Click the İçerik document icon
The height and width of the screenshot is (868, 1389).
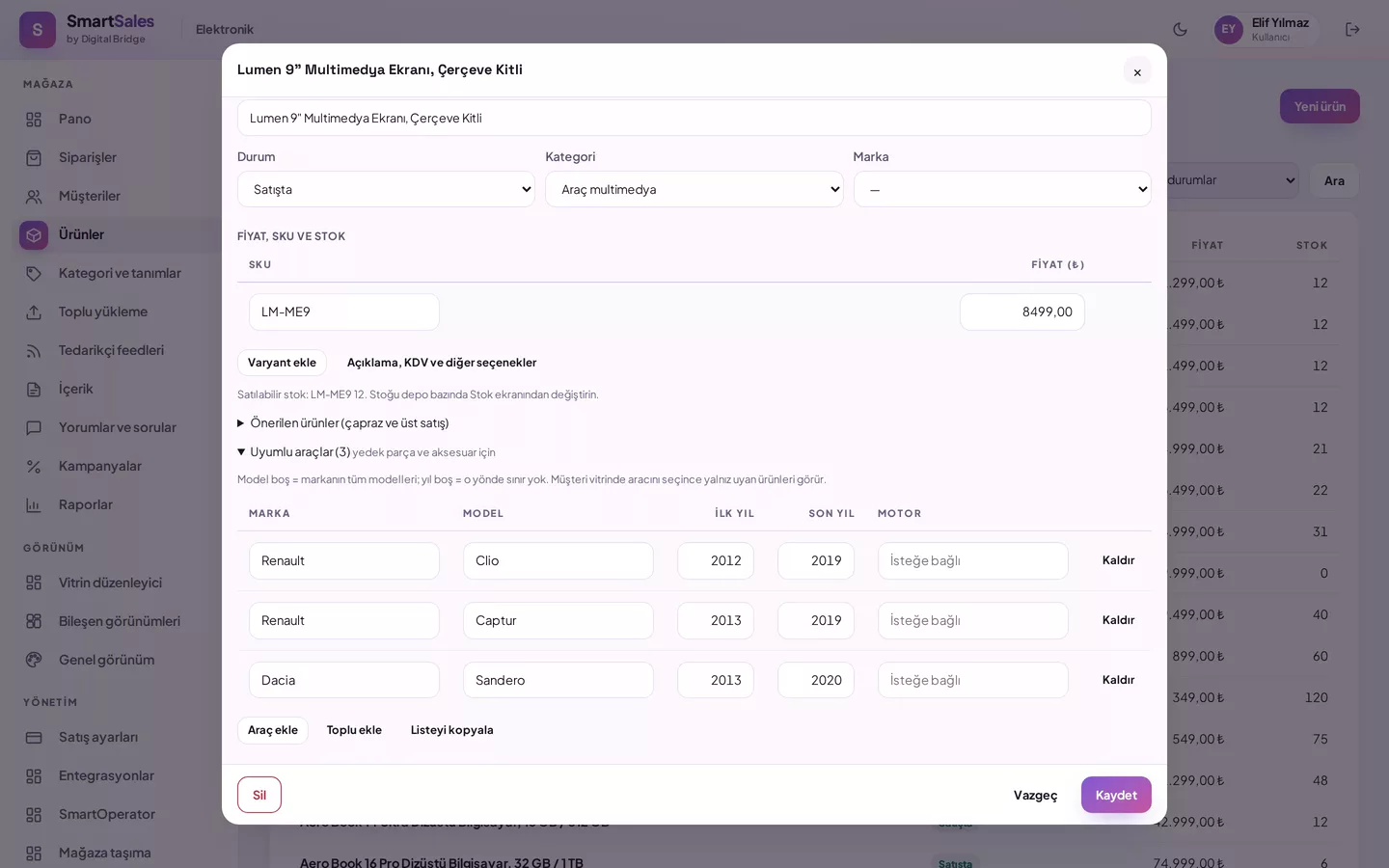(34, 389)
